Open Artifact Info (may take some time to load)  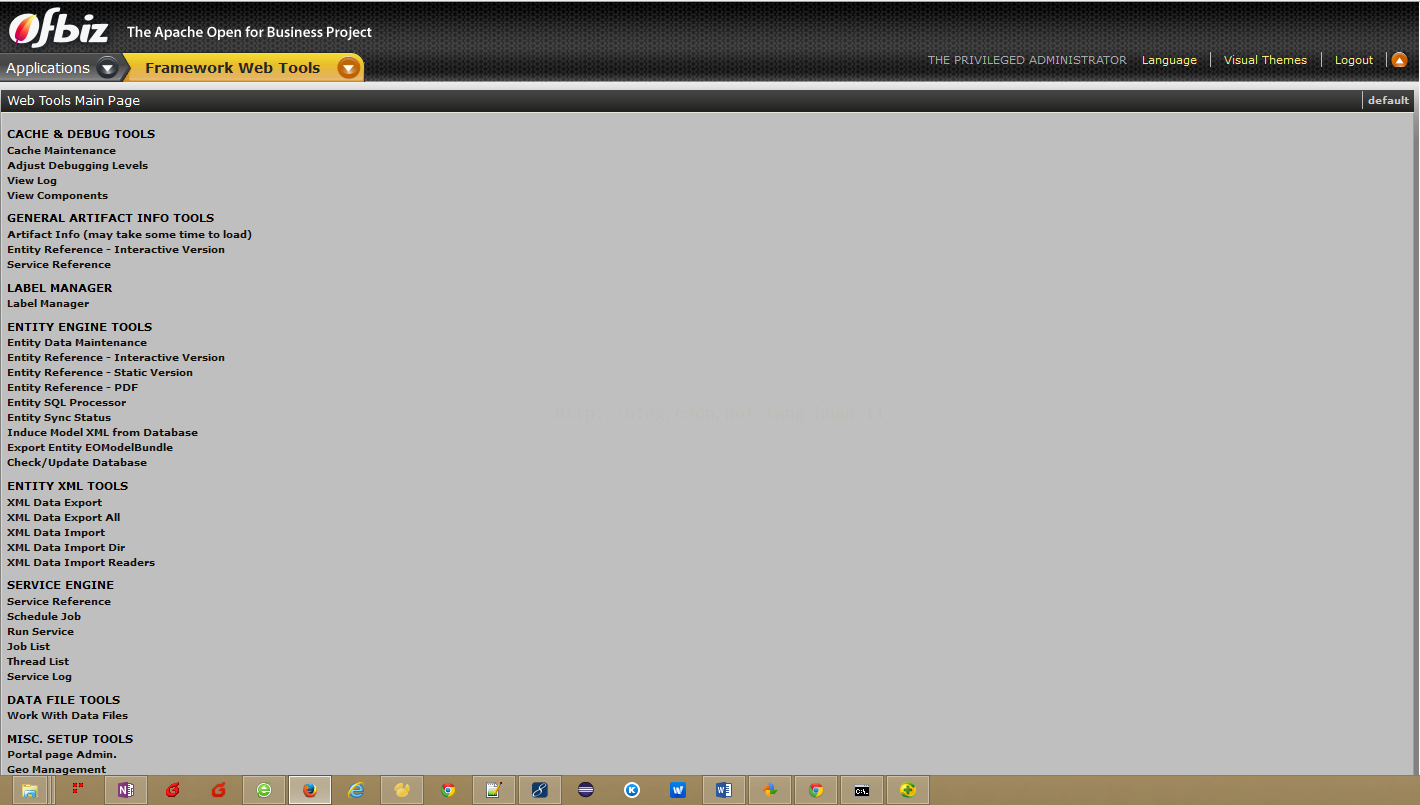[129, 235]
